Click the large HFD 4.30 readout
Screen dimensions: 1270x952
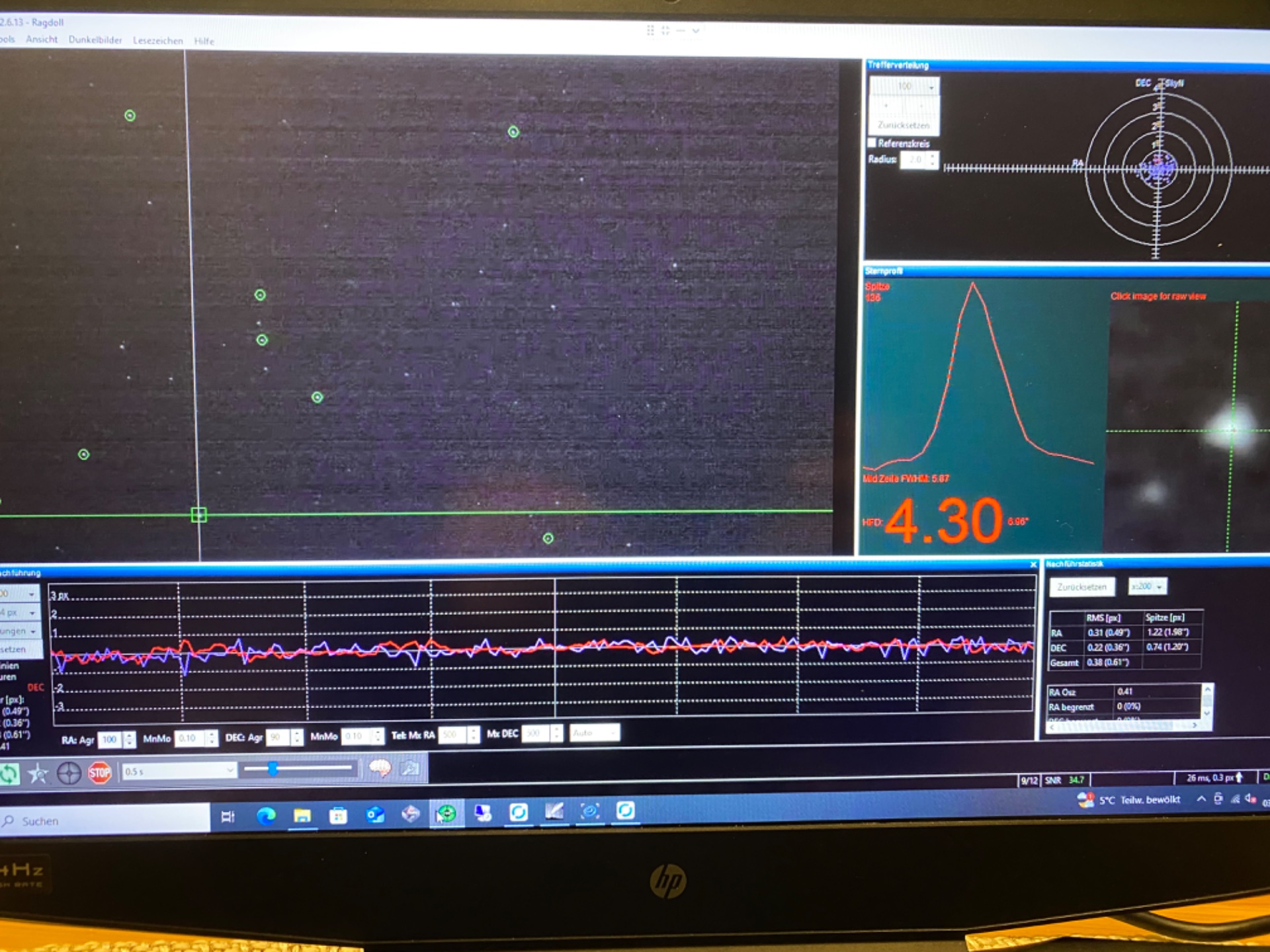pyautogui.click(x=944, y=521)
